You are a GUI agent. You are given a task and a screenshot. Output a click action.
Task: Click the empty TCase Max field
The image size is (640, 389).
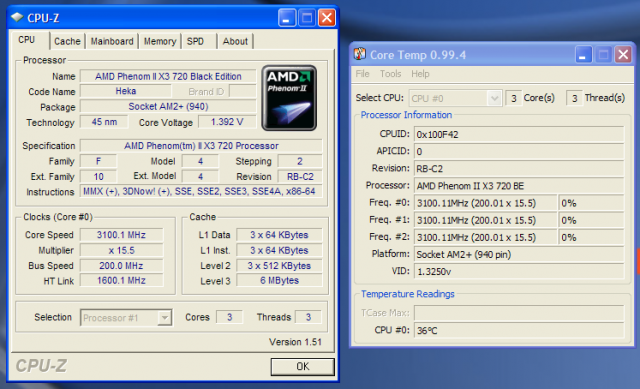pos(519,313)
